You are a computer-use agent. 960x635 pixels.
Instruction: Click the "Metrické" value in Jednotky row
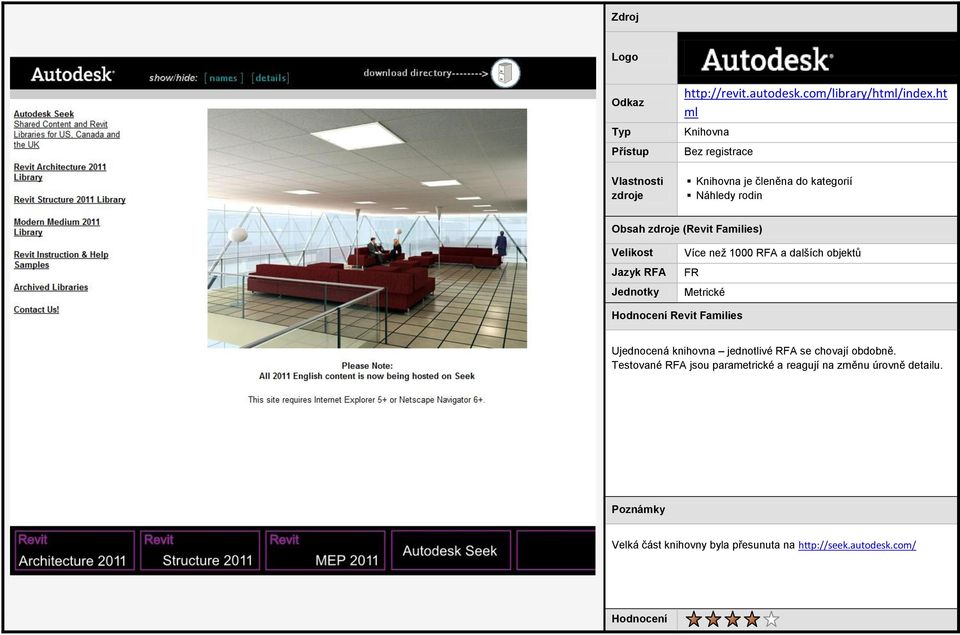[x=704, y=292]
